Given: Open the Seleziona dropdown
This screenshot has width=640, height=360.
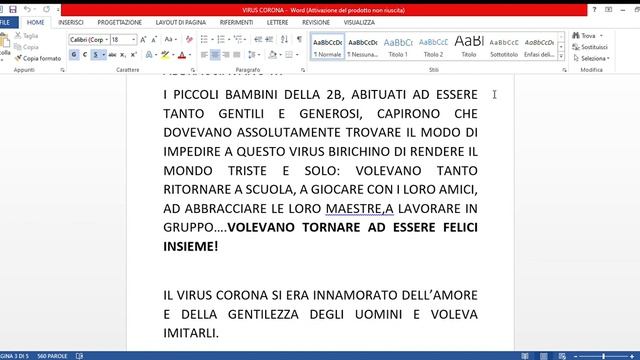Looking at the screenshot, I should point(591,58).
